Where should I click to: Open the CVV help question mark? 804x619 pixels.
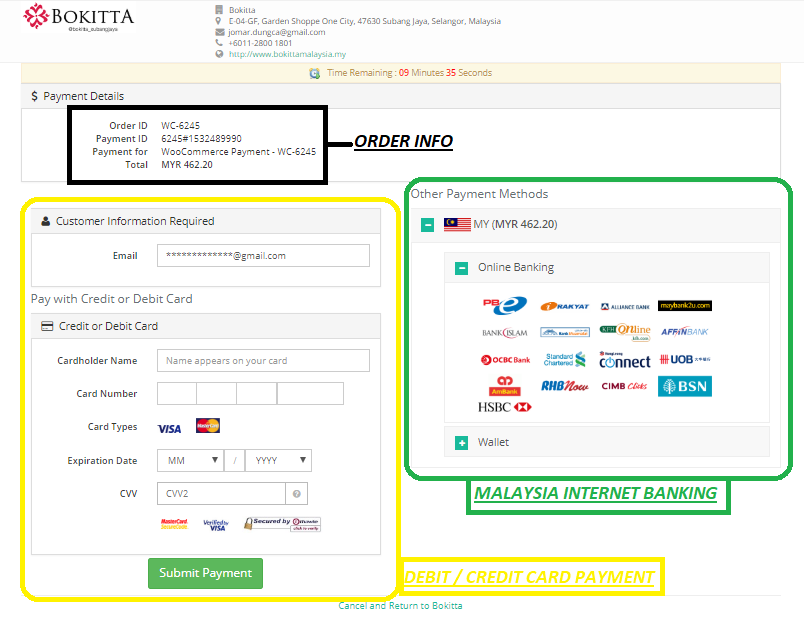[x=296, y=494]
